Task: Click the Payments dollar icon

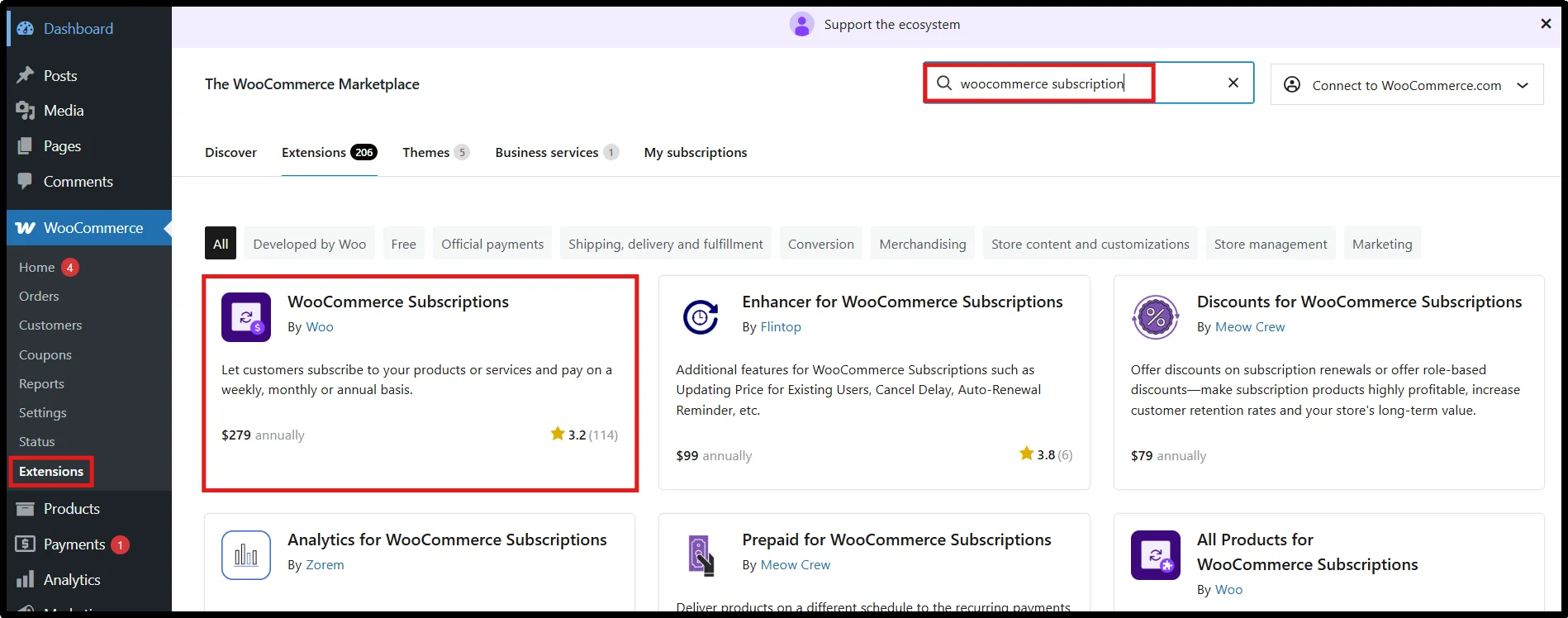Action: [x=26, y=544]
